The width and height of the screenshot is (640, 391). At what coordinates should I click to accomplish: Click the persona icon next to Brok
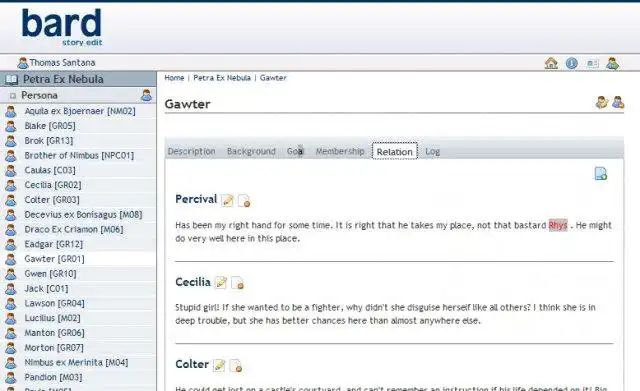11,141
